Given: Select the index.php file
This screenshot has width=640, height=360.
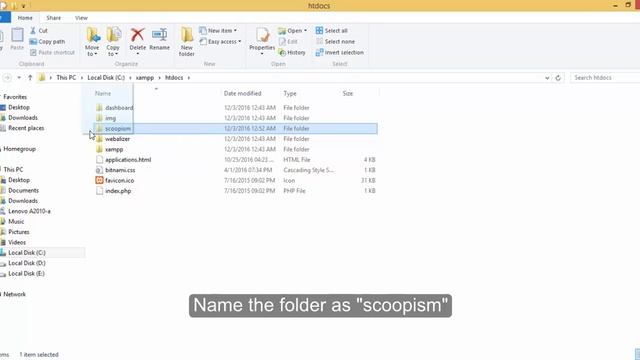Looking at the screenshot, I should coord(118,191).
